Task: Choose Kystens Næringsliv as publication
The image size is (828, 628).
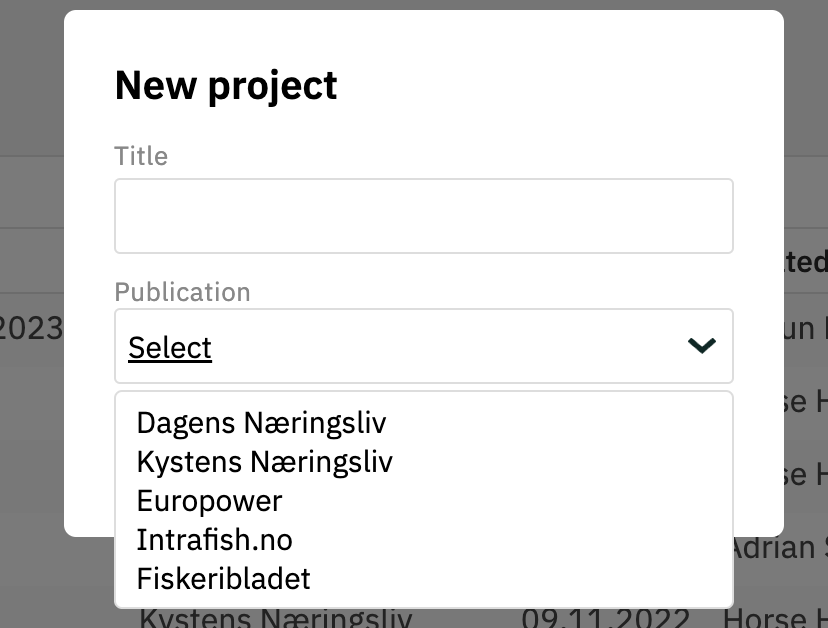Action: coord(264,461)
